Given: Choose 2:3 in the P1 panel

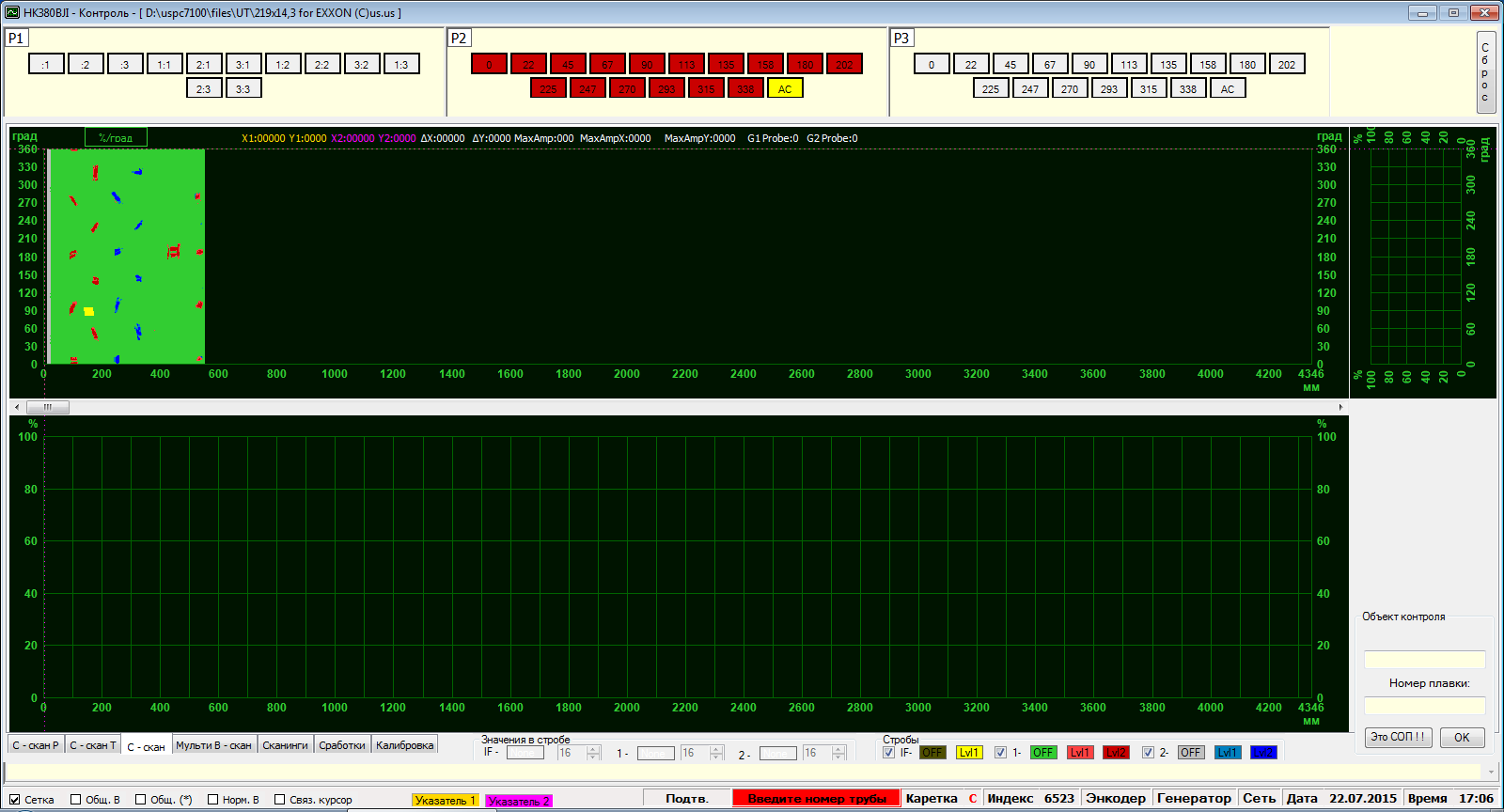Looking at the screenshot, I should coord(204,88).
